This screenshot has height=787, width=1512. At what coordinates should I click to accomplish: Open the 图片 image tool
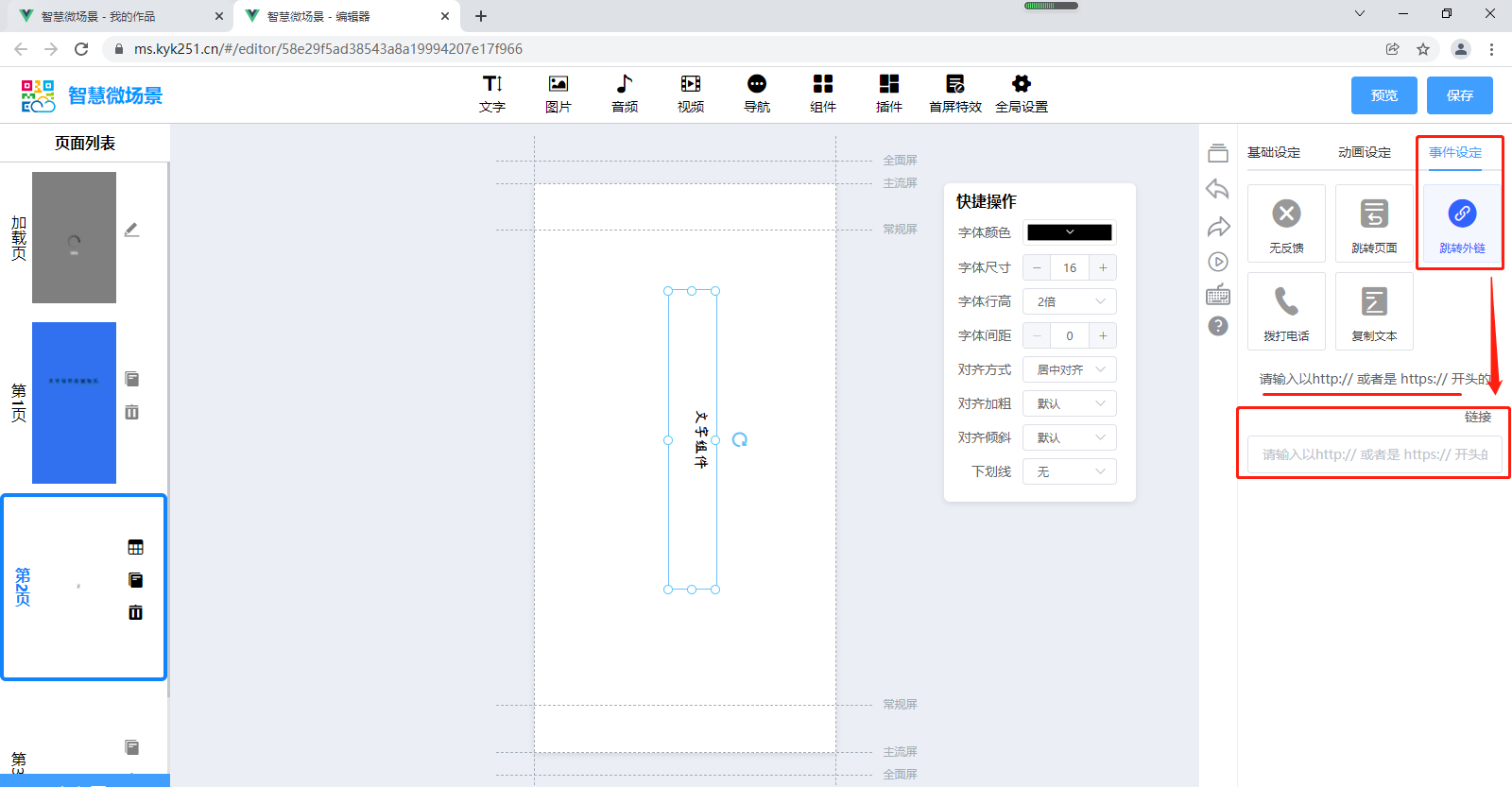[558, 94]
